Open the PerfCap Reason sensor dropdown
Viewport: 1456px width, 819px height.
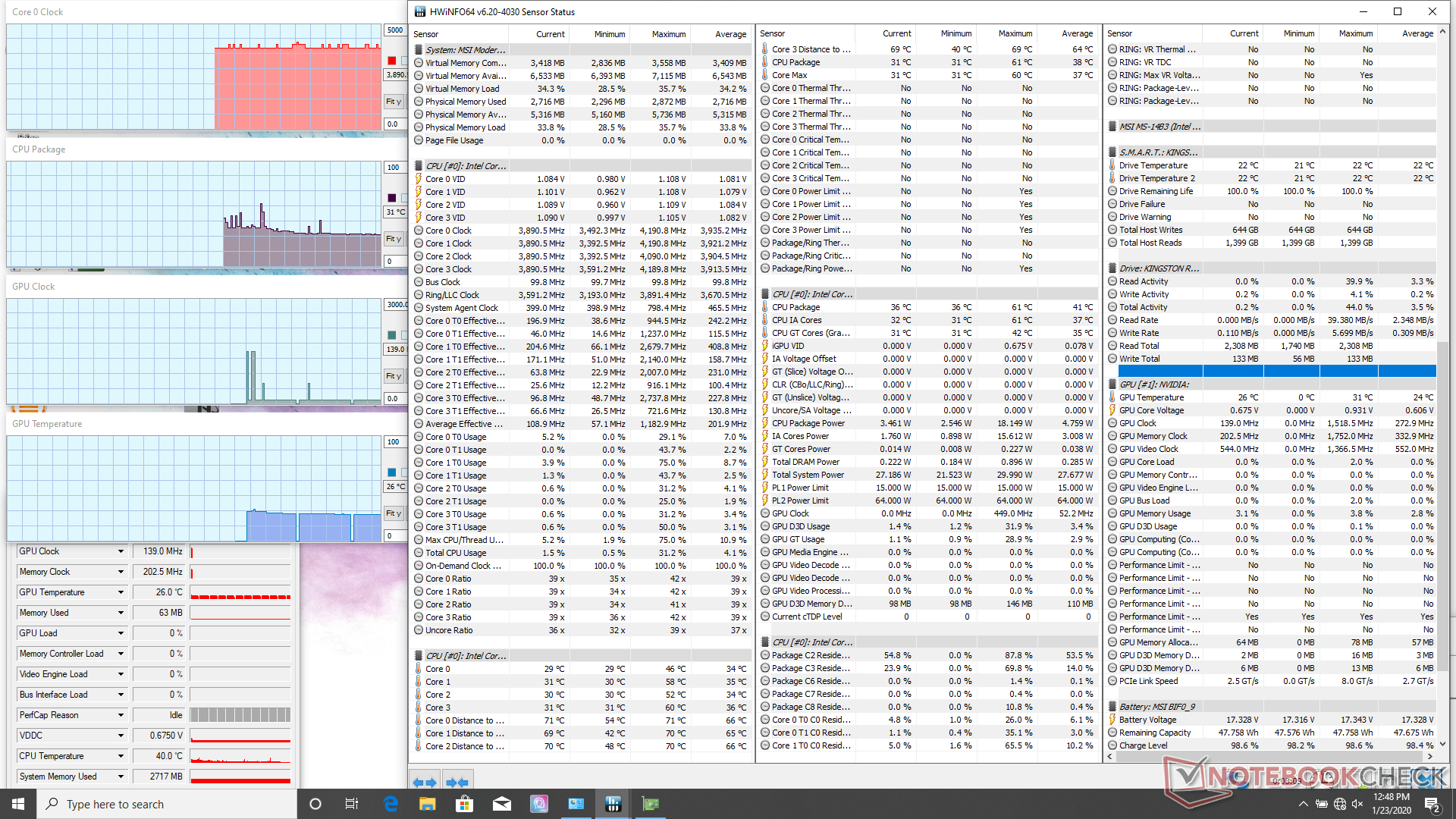121,715
